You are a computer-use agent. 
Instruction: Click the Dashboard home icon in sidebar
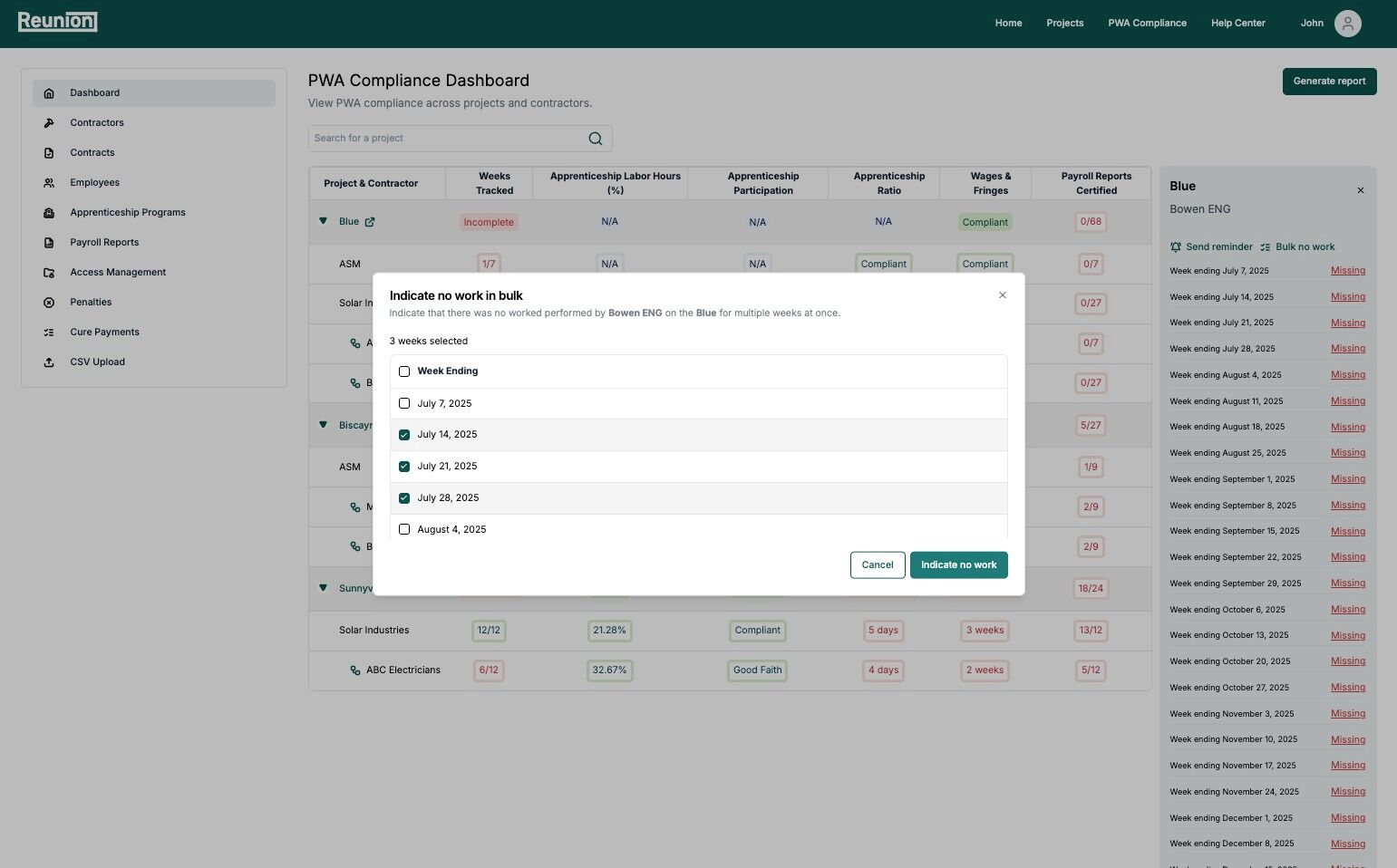(49, 93)
